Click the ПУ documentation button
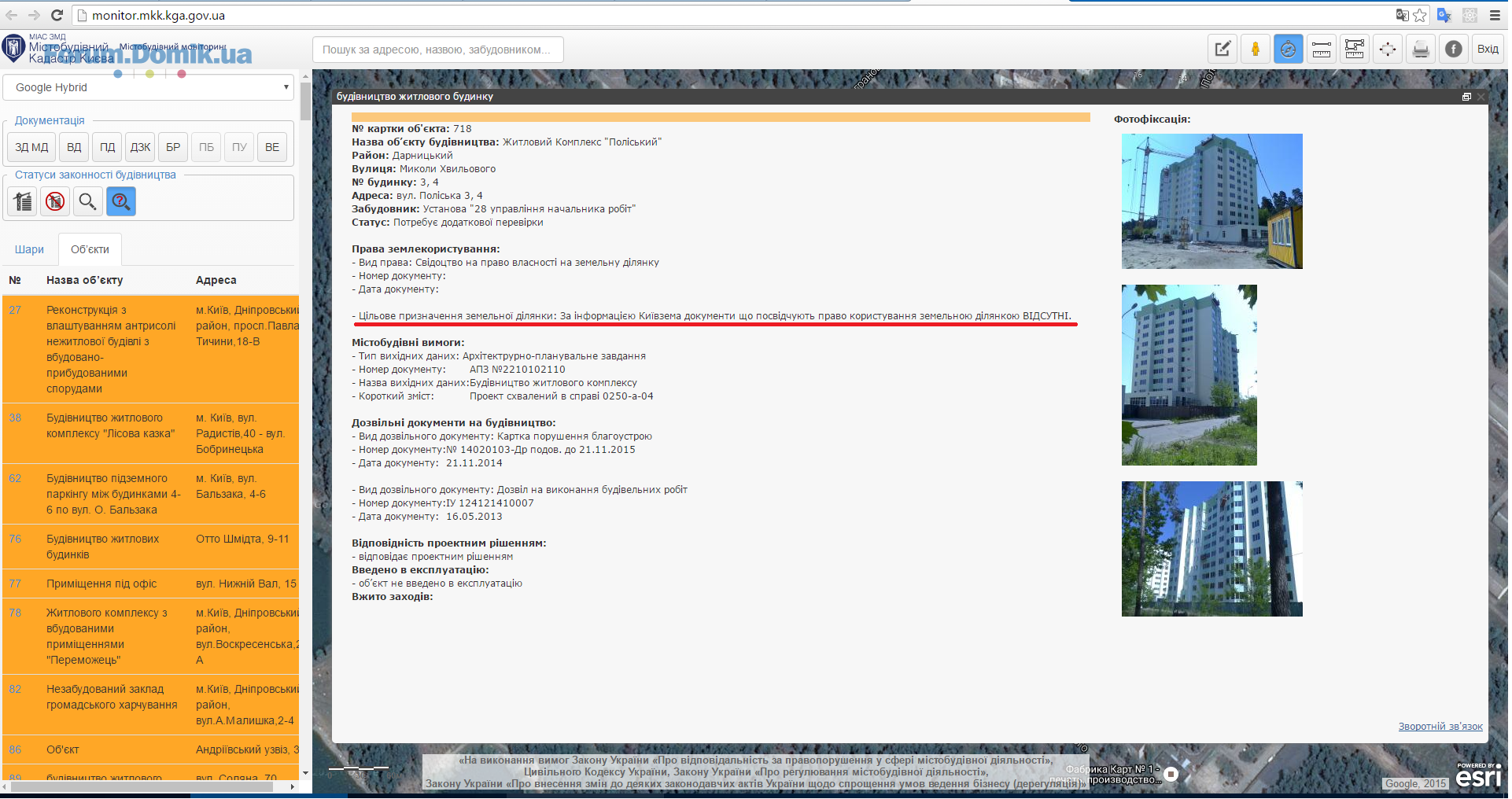Image resolution: width=1512 pixels, height=799 pixels. tap(239, 147)
